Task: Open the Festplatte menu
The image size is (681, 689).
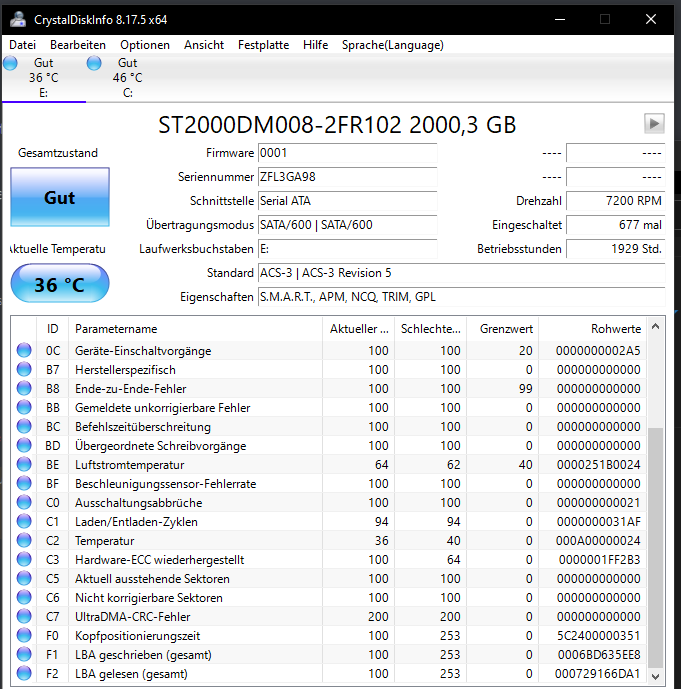Action: (x=264, y=45)
